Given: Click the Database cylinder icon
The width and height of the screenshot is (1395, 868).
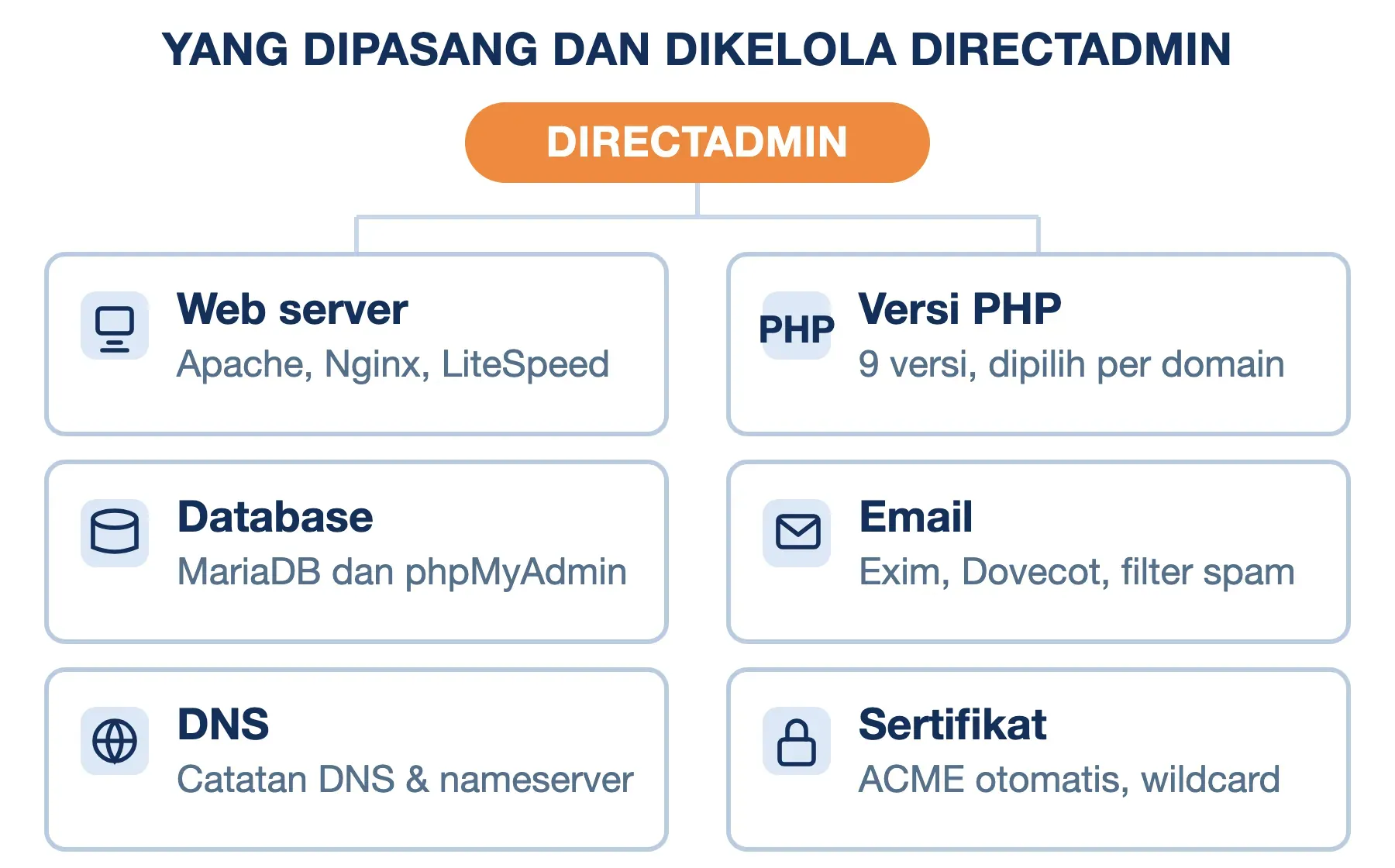Looking at the screenshot, I should pos(115,533).
